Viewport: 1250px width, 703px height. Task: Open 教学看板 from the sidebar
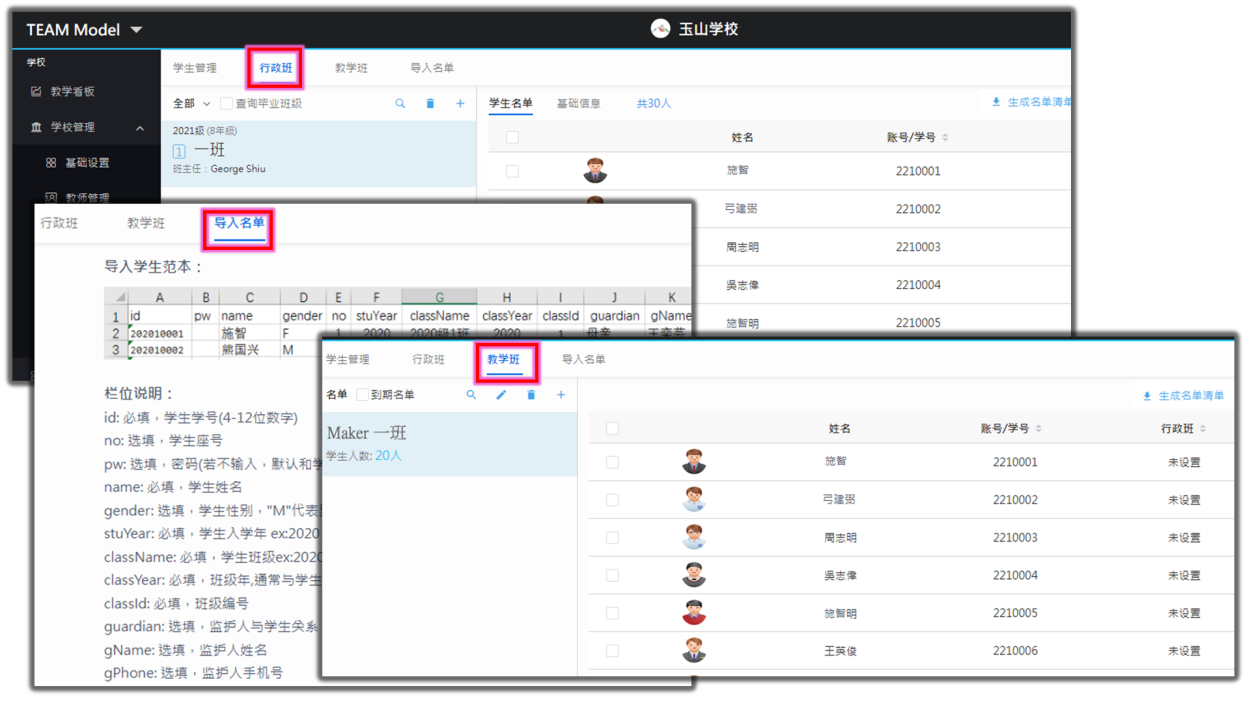tap(72, 91)
